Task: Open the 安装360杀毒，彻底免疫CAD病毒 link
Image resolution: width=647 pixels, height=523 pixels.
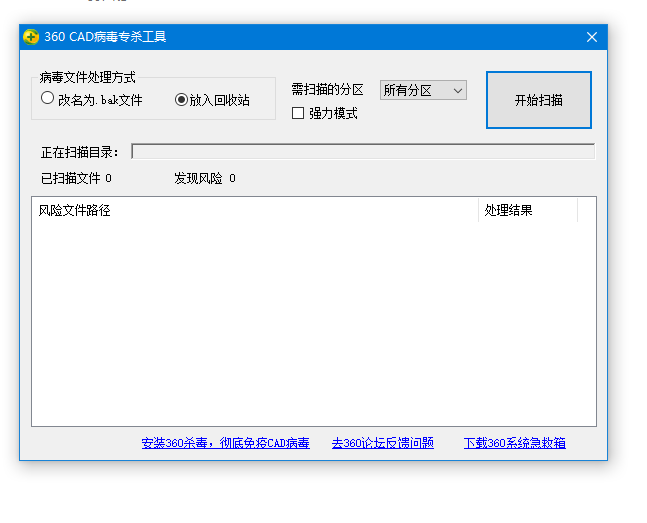Action: [x=225, y=443]
